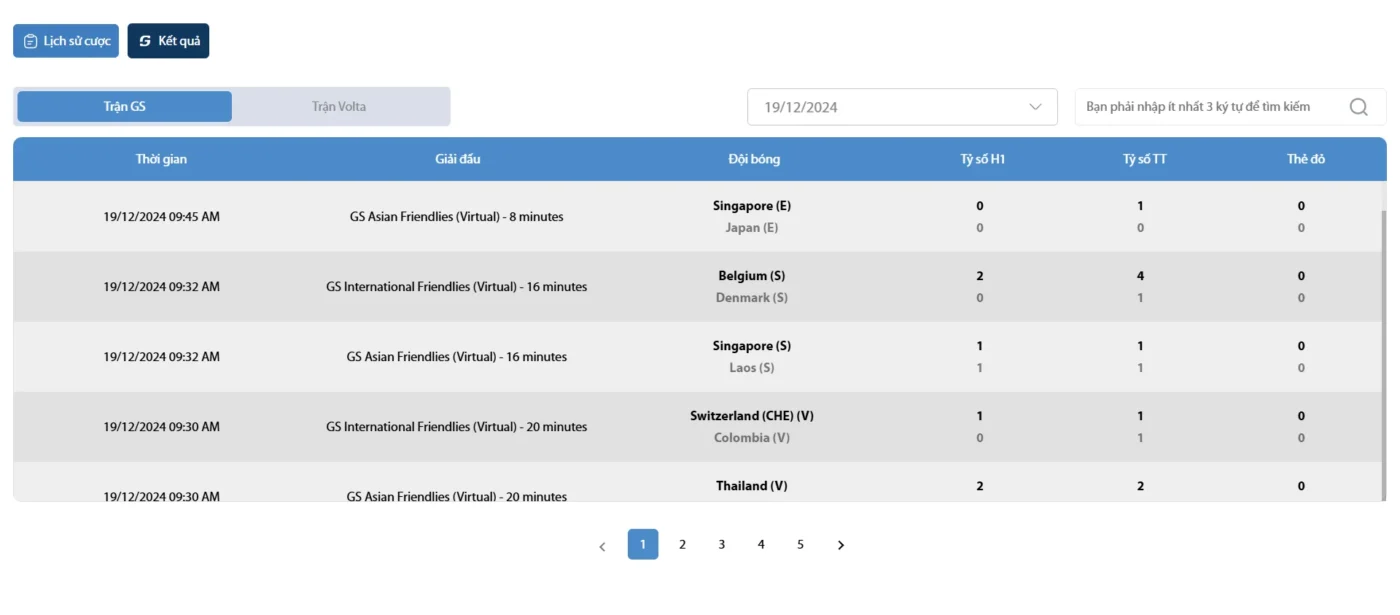Click the clipboard icon in Lịch sử cược
This screenshot has width=1400, height=615.
[31, 41]
